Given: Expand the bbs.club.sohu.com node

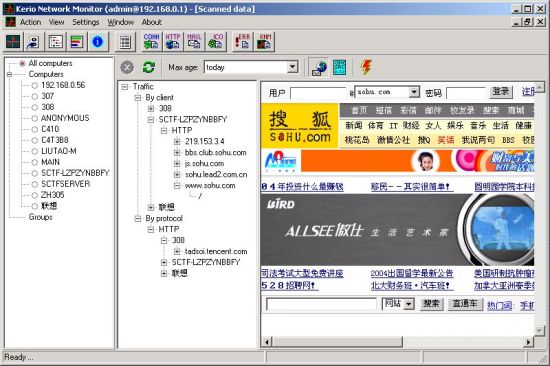Looking at the screenshot, I should click(177, 153).
